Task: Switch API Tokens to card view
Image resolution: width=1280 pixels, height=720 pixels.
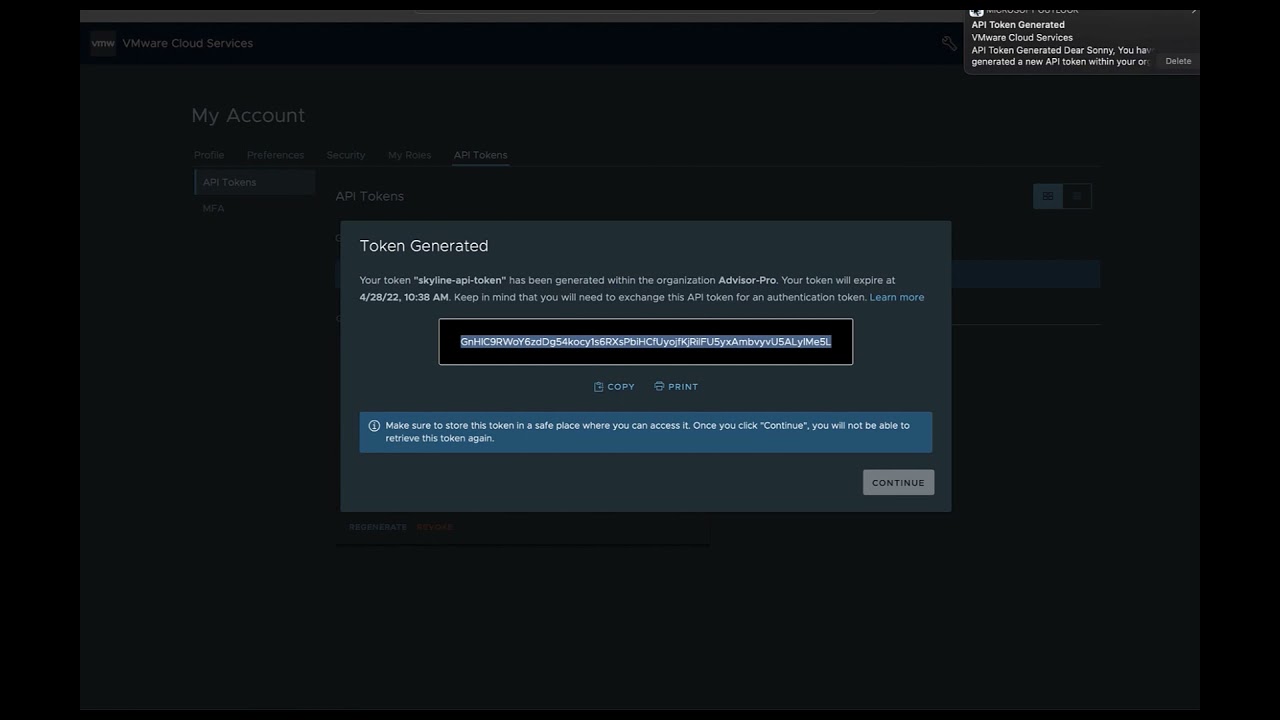Action: [1047, 196]
